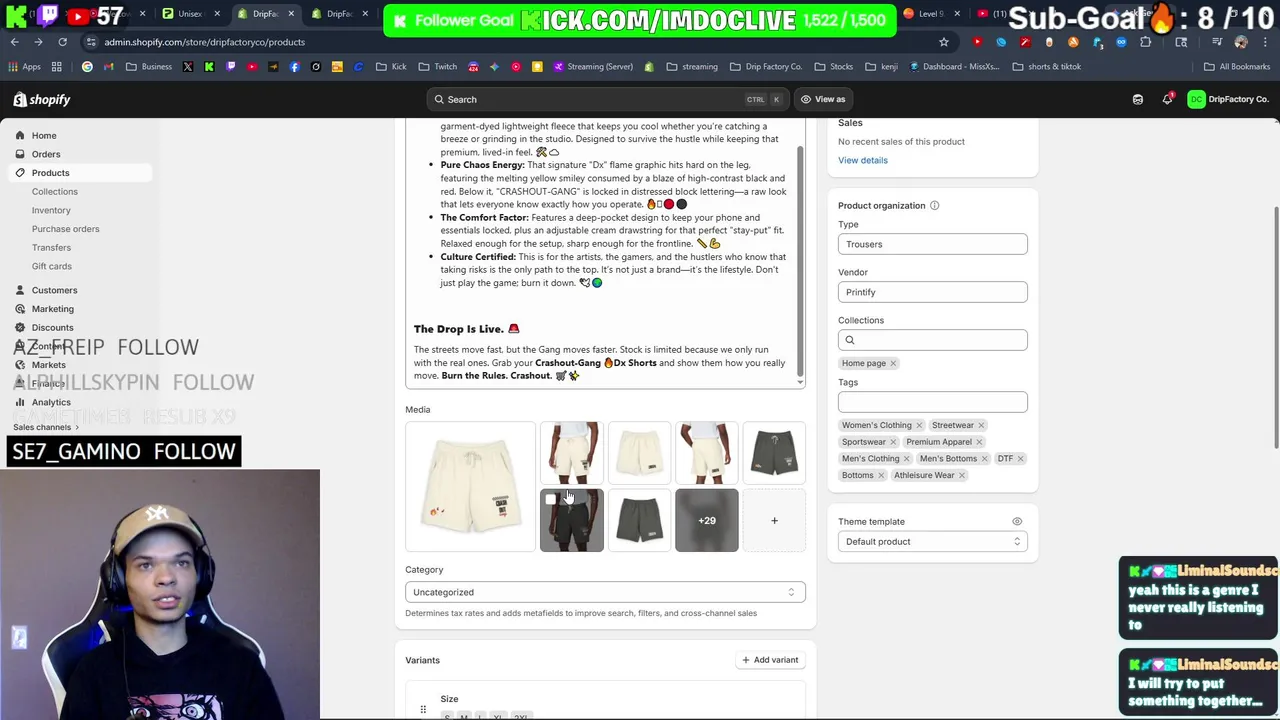Focus the Shopify Search field
Image resolution: width=1280 pixels, height=720 pixels.
pos(608,99)
